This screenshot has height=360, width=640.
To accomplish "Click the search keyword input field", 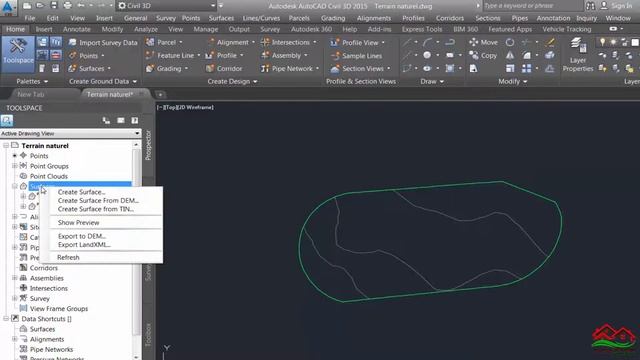I will point(533,6).
